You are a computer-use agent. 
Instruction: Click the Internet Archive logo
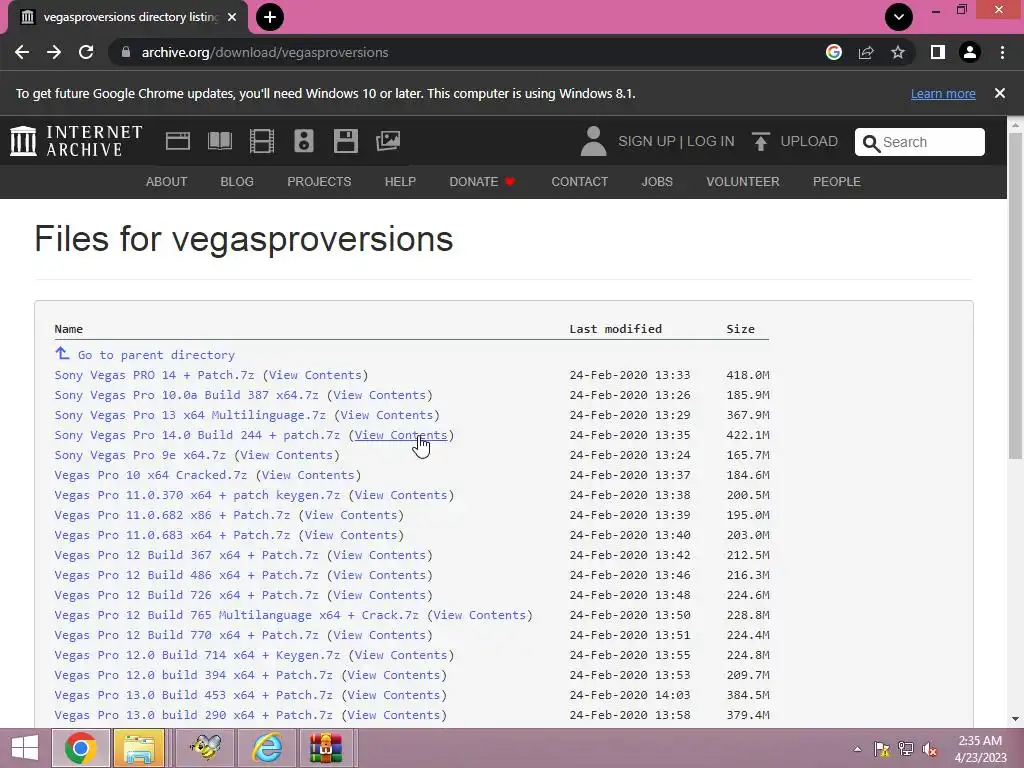point(76,141)
